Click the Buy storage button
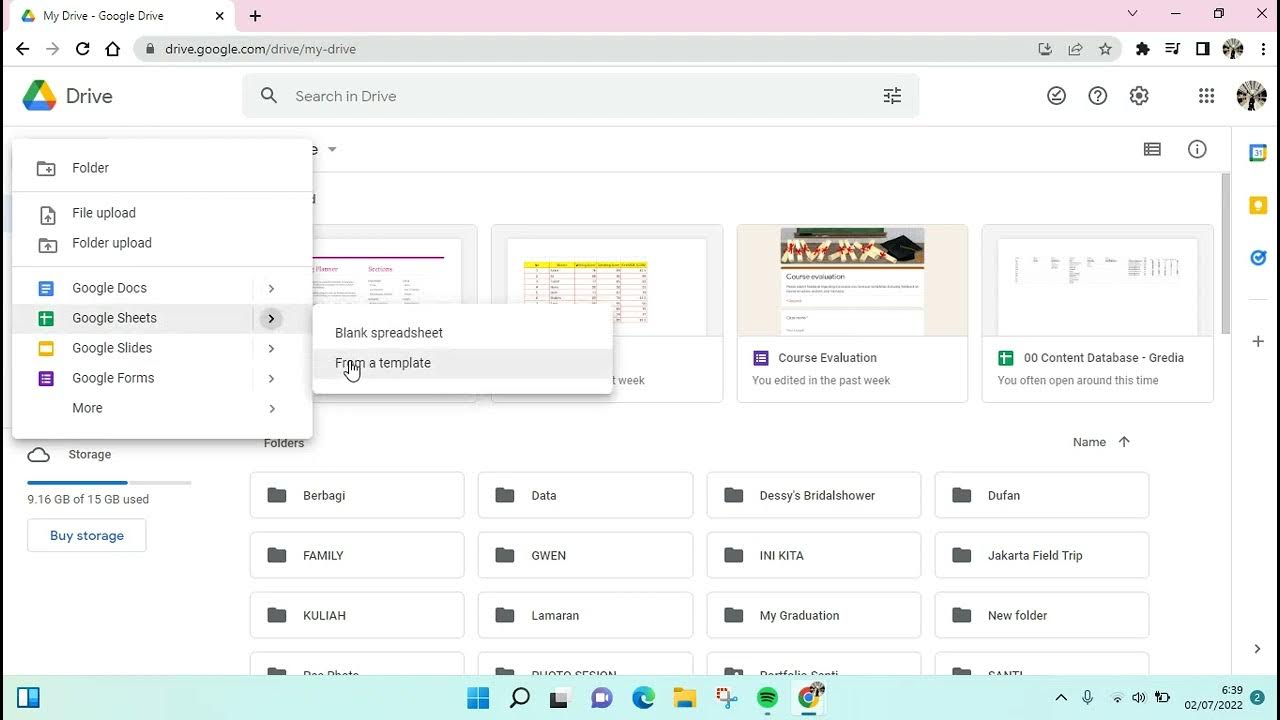Image resolution: width=1280 pixels, height=720 pixels. click(x=87, y=535)
